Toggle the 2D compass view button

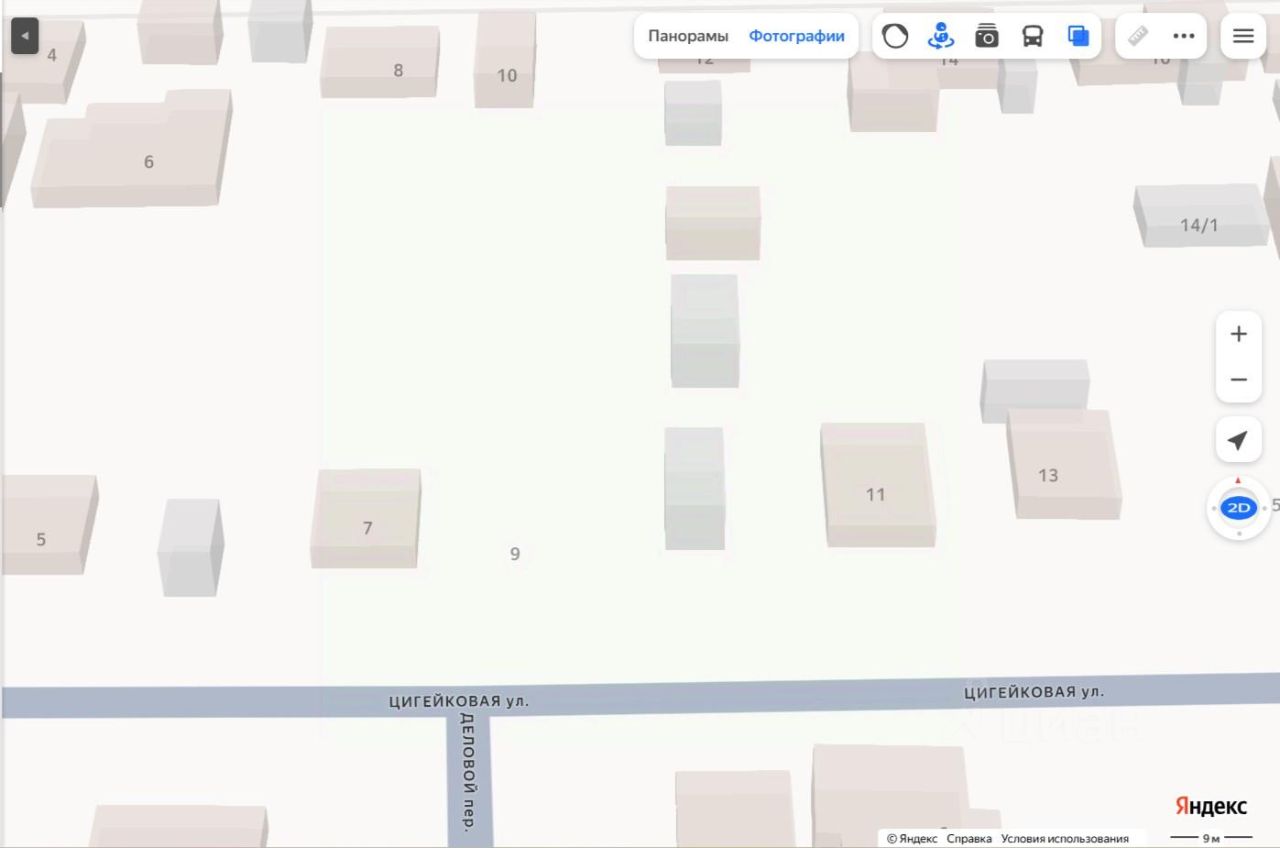coord(1239,508)
